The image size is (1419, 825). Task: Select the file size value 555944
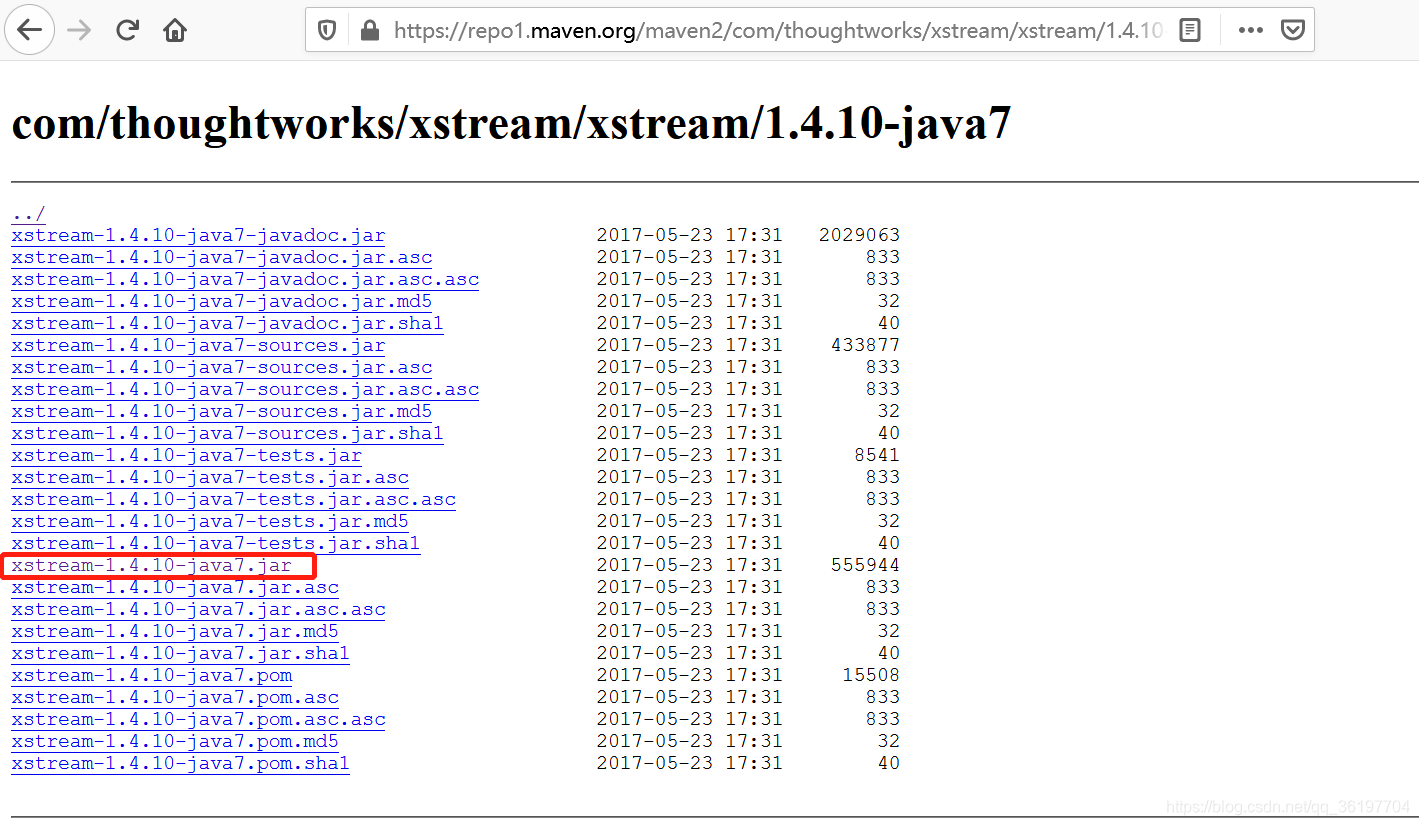865,565
